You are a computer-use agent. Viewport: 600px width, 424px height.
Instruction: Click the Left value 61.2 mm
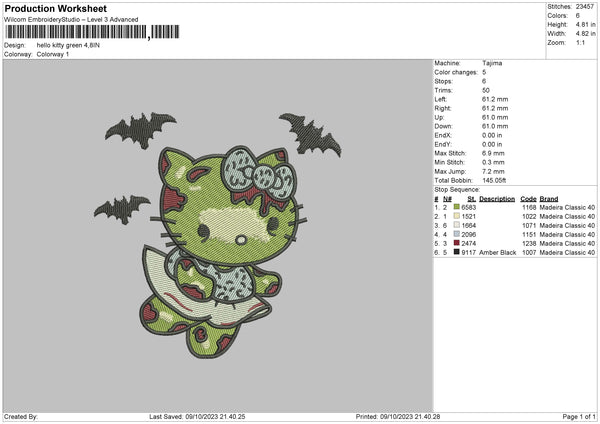click(495, 99)
